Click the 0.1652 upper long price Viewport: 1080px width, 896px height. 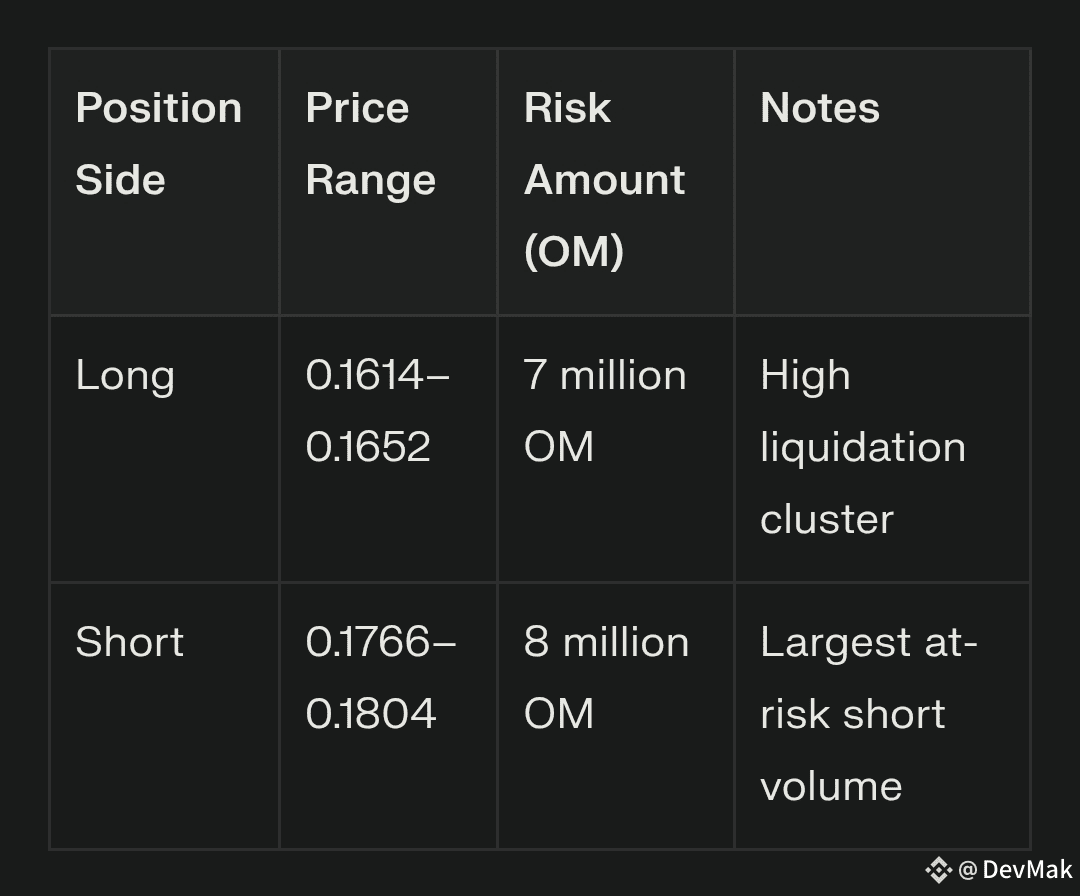point(368,446)
